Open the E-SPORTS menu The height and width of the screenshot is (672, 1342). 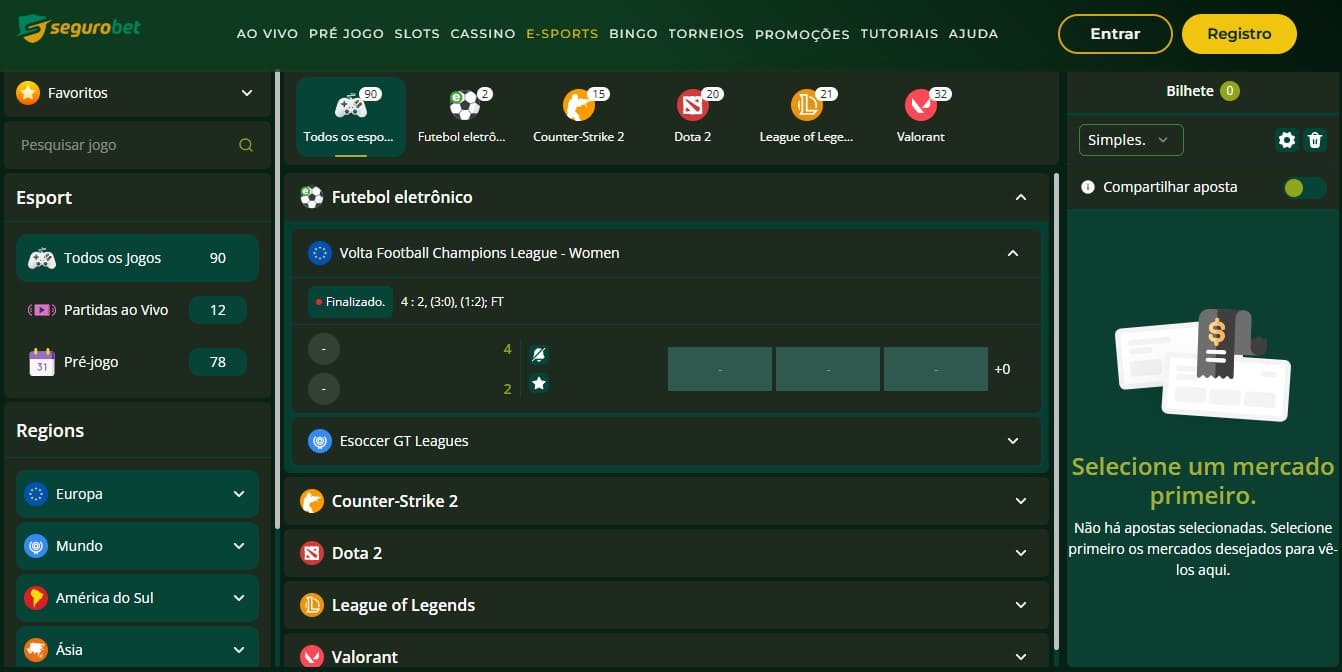(562, 33)
